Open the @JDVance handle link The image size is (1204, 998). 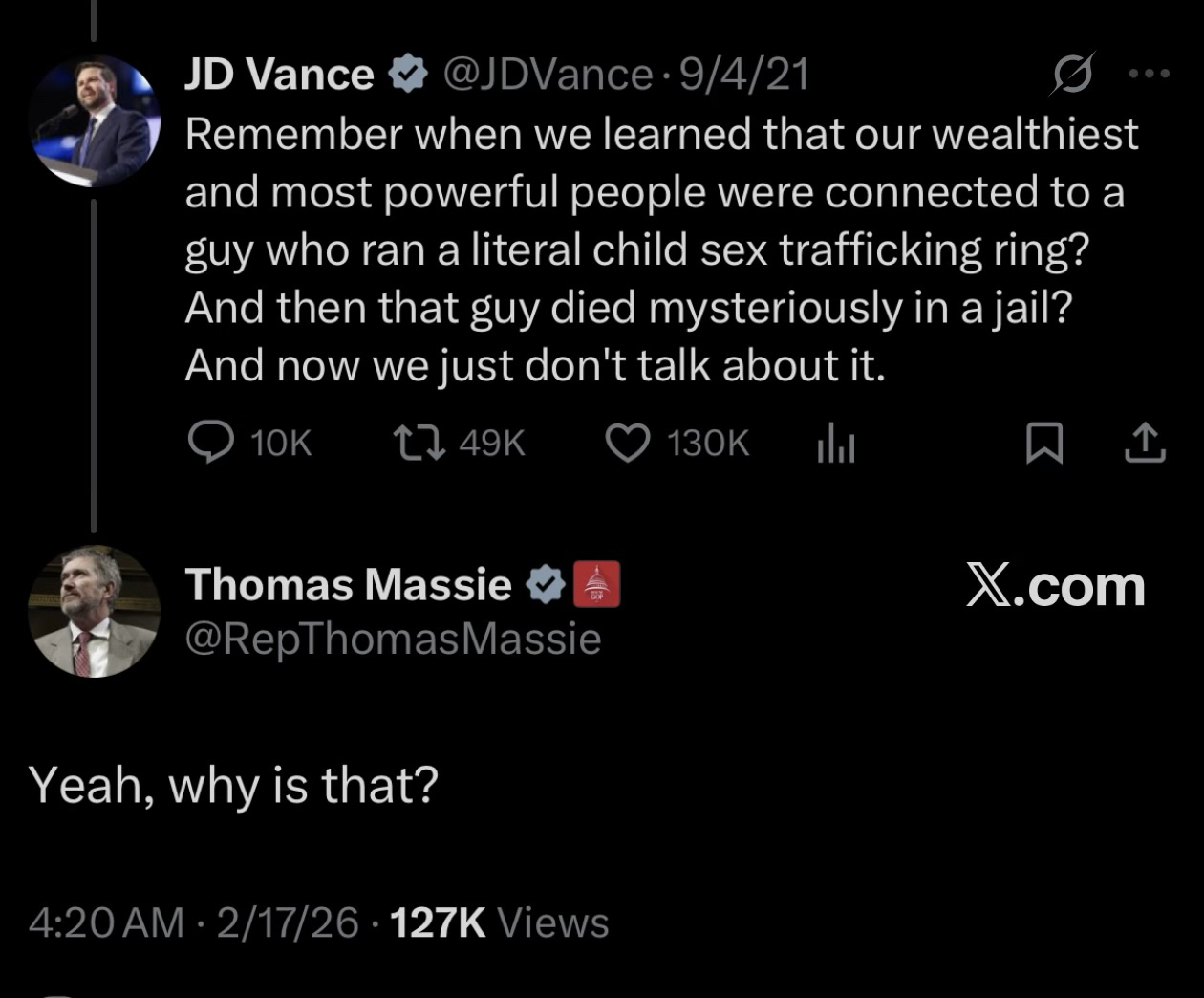click(x=547, y=75)
